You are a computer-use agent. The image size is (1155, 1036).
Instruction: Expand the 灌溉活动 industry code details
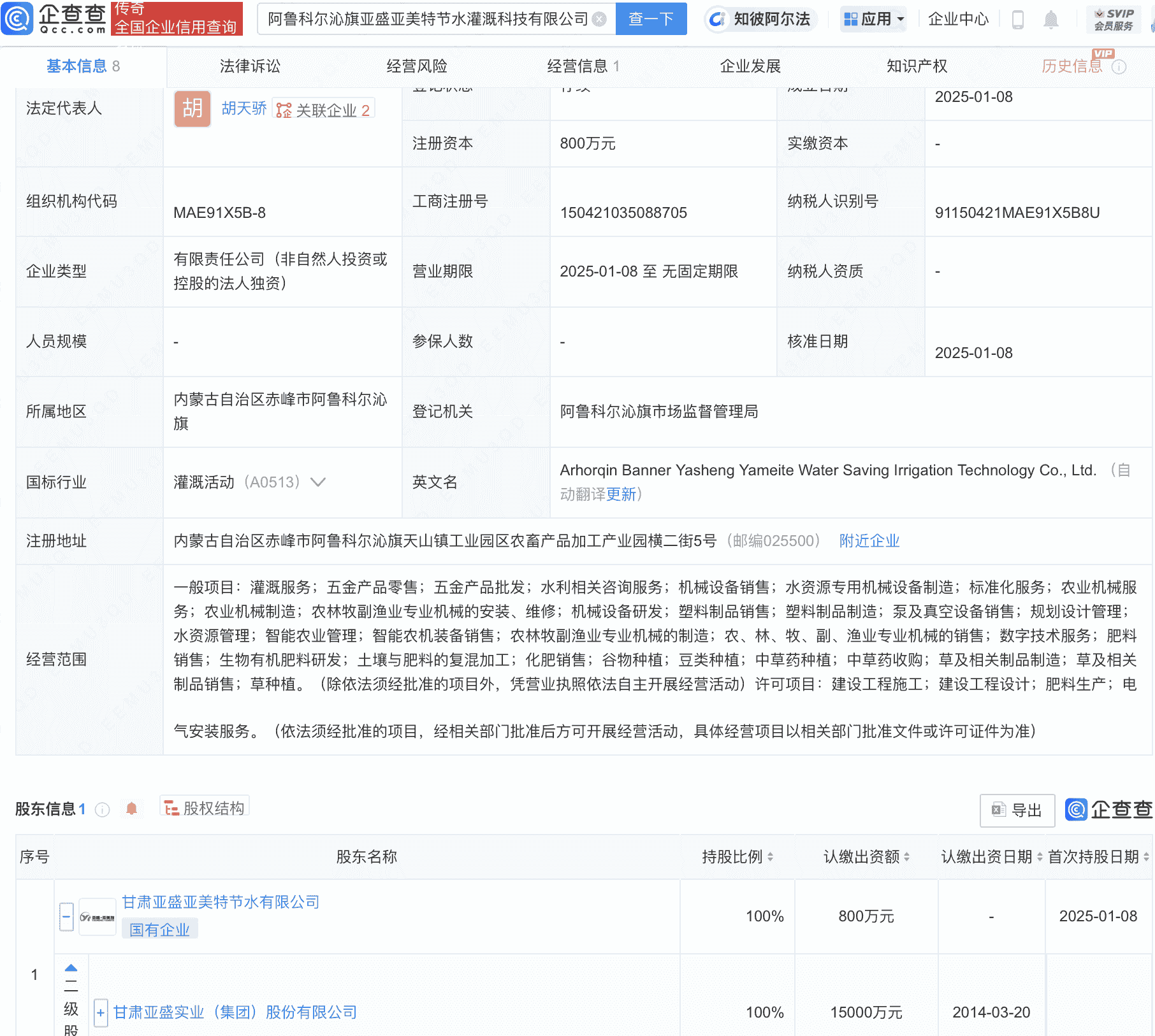pos(317,482)
